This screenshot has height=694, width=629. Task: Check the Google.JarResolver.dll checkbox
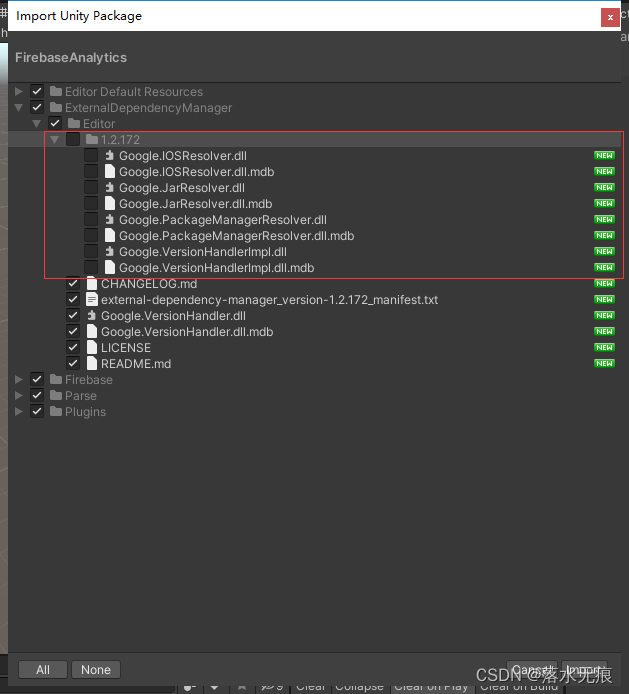91,188
